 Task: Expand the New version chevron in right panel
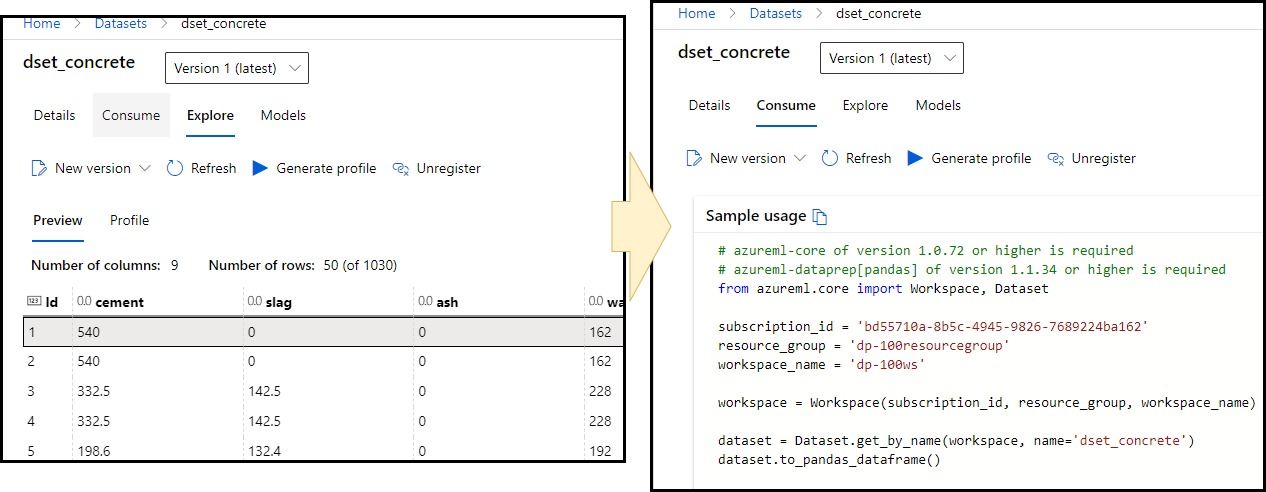tap(799, 158)
